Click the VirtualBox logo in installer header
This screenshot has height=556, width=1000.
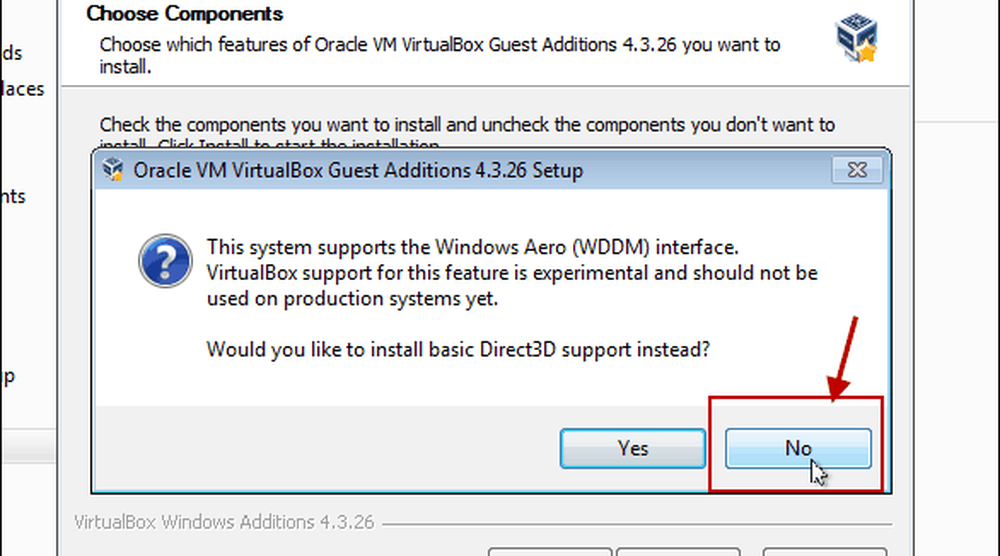point(857,38)
